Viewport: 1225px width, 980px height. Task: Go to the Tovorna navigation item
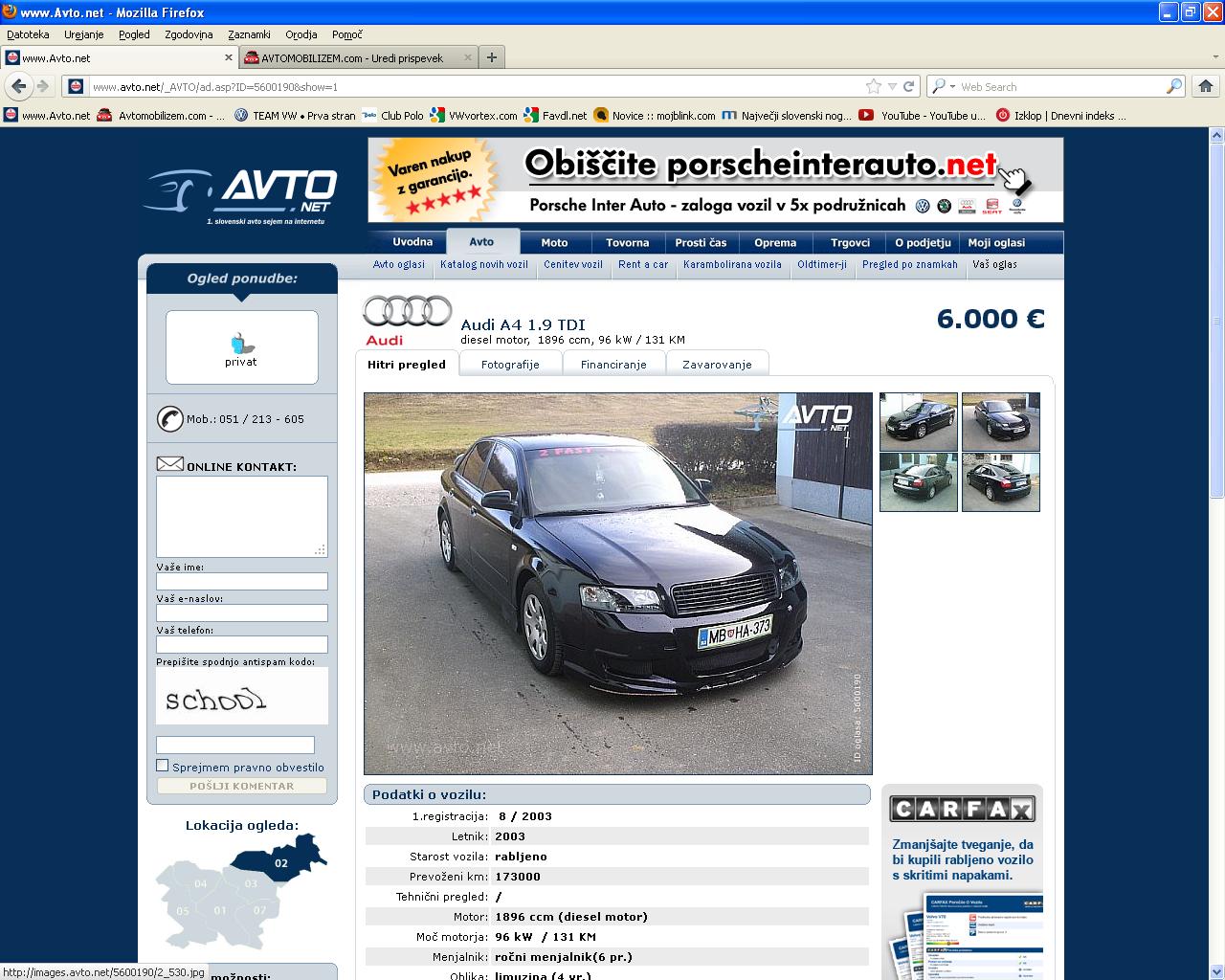pos(628,242)
